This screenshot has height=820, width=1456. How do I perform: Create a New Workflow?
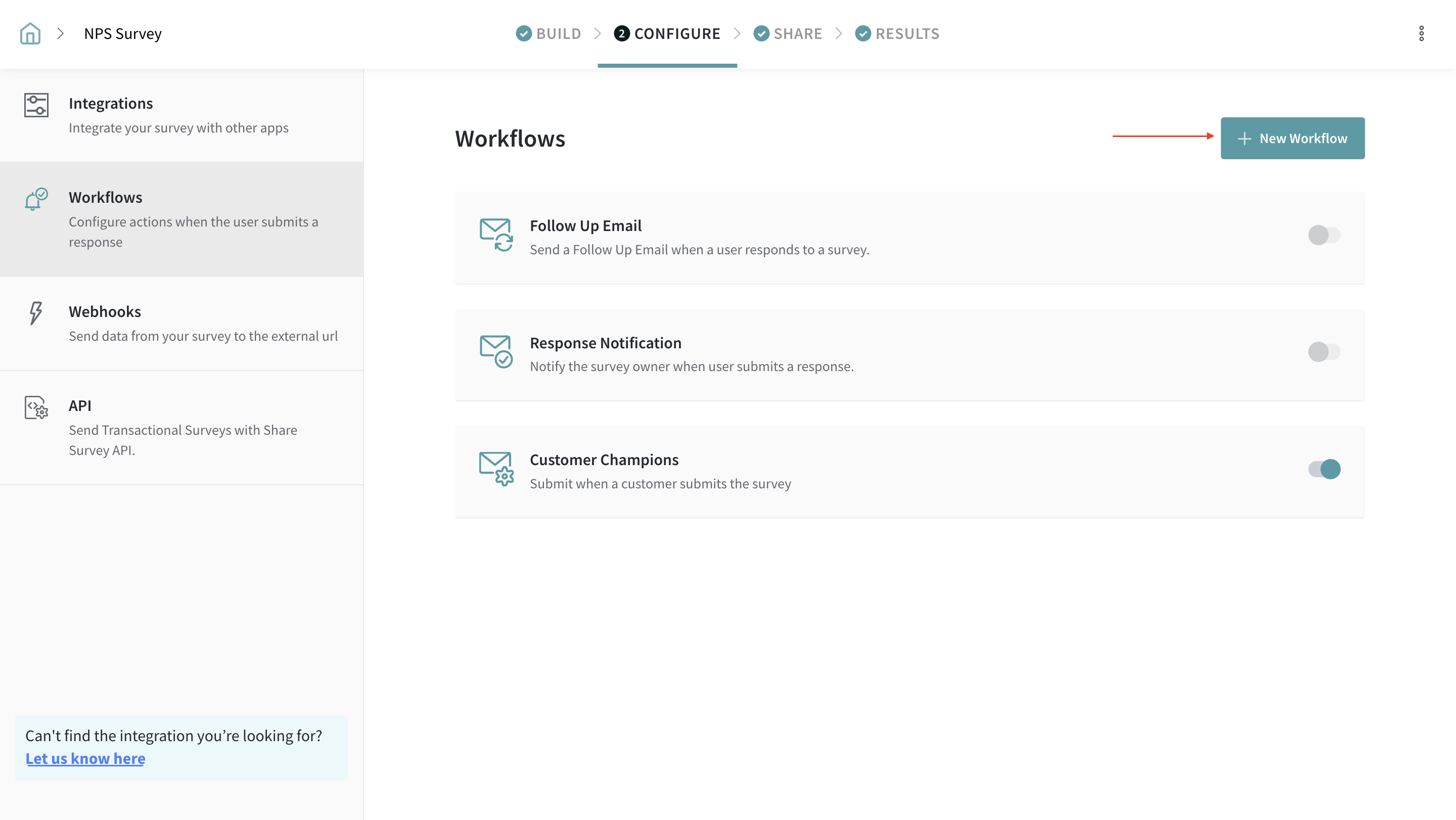pos(1292,138)
